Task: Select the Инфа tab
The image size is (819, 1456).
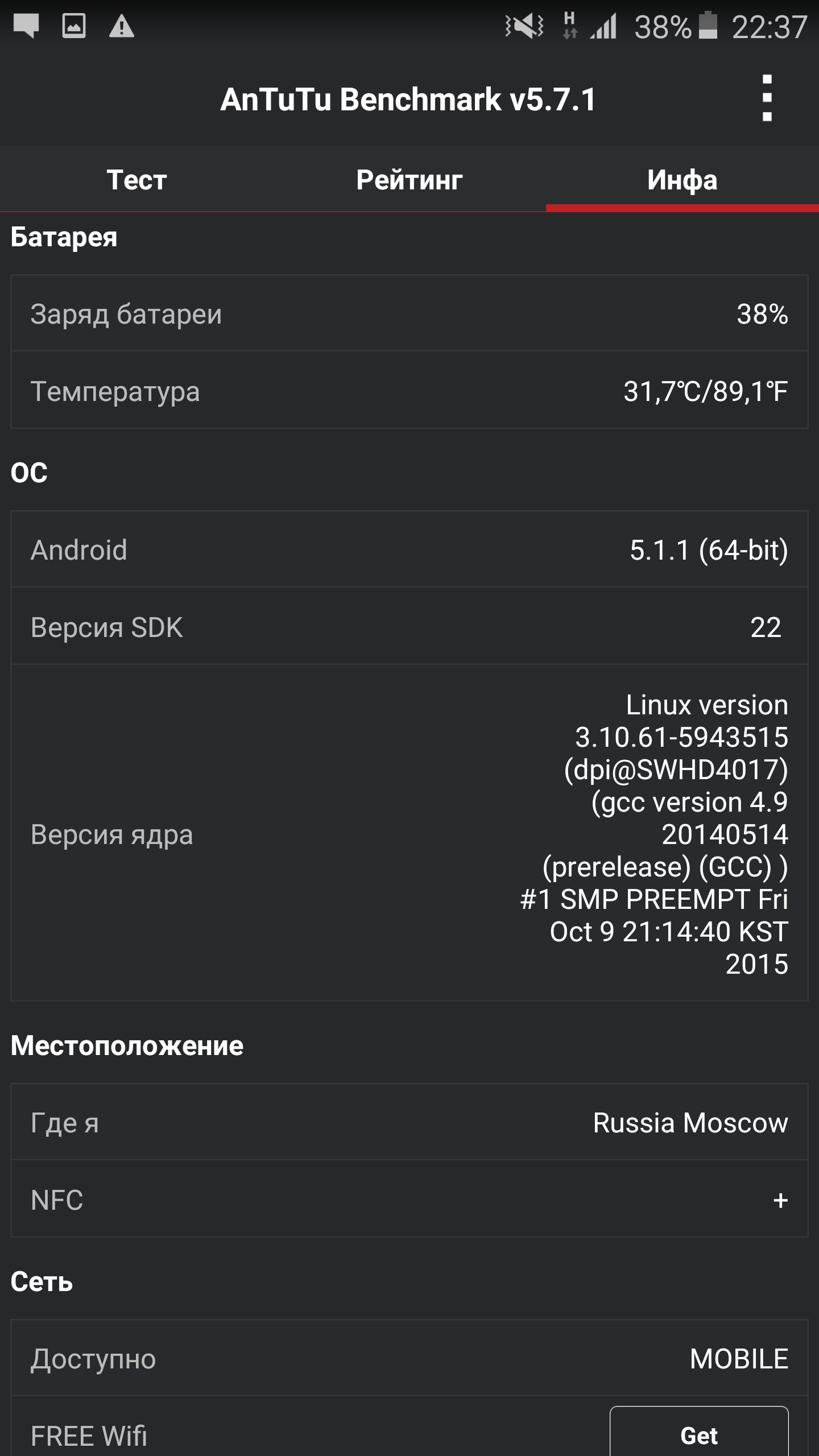Action: point(682,180)
